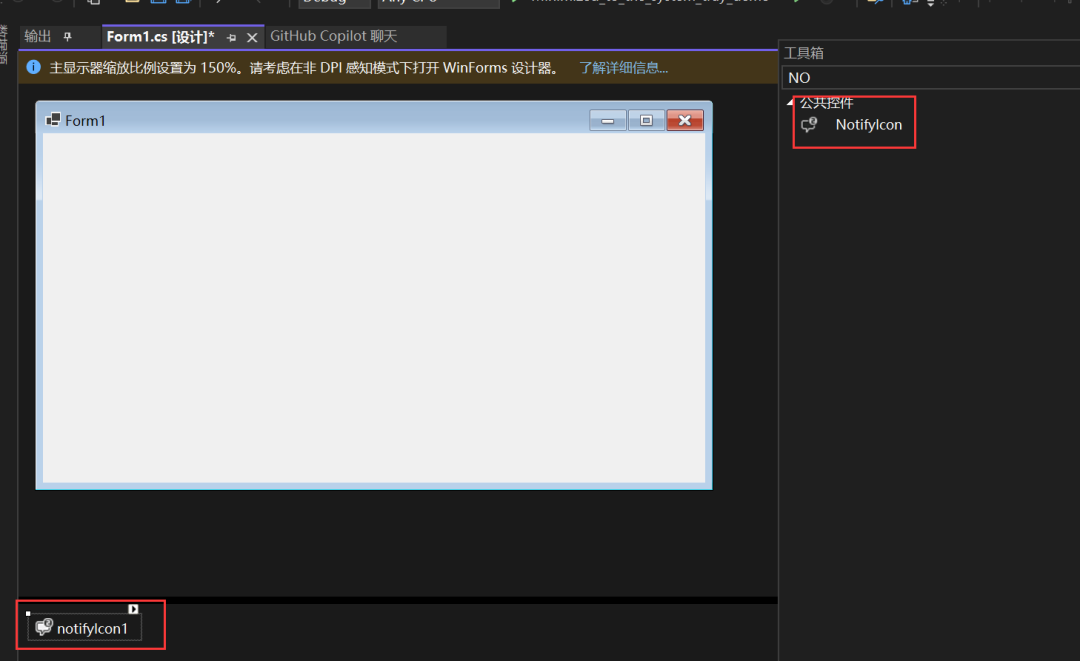Close the Form1.cs [设计]* tab
The image size is (1080, 661).
click(x=252, y=38)
